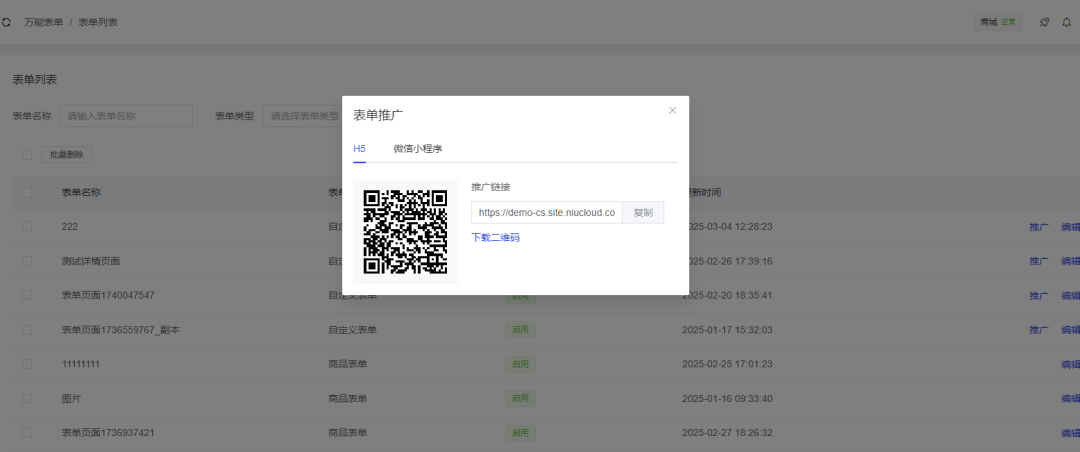
Task: Click 编辑 in the 表单页面1736937421 row
Action: coord(1070,433)
